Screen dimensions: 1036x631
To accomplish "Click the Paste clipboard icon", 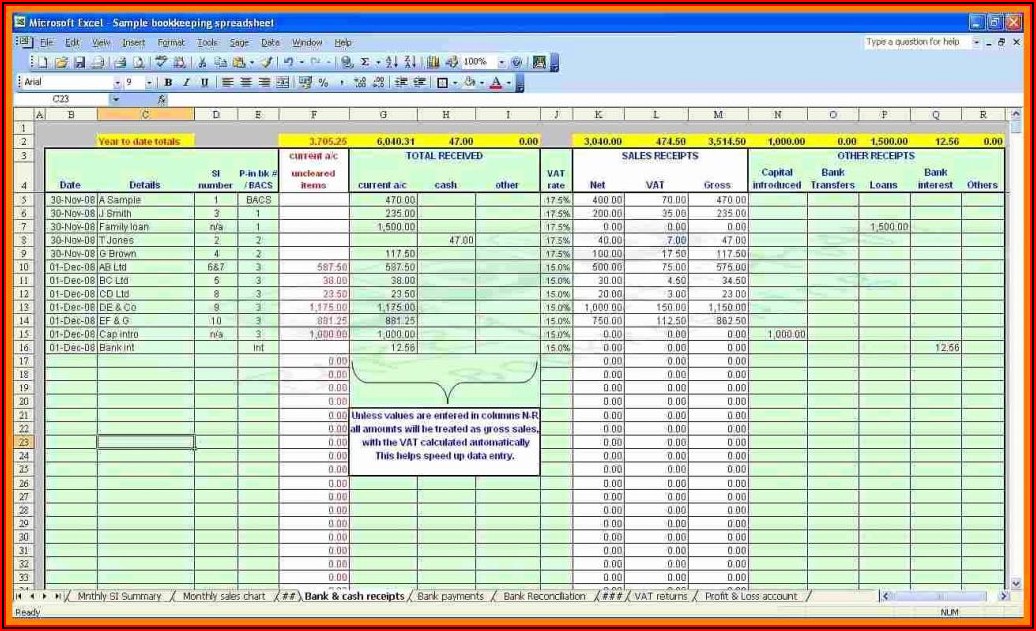I will (x=239, y=63).
